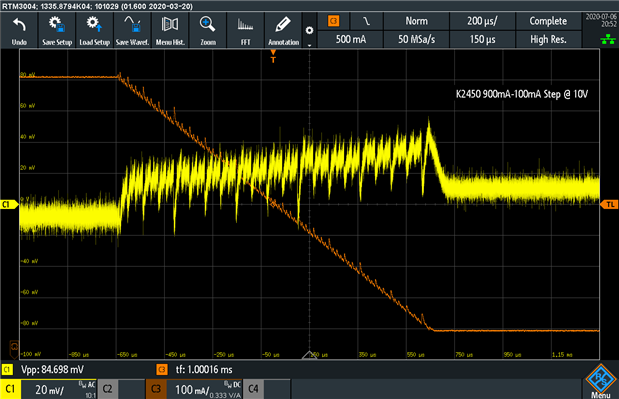The width and height of the screenshot is (619, 399).
Task: Open Save Setup tool
Action: 57,30
